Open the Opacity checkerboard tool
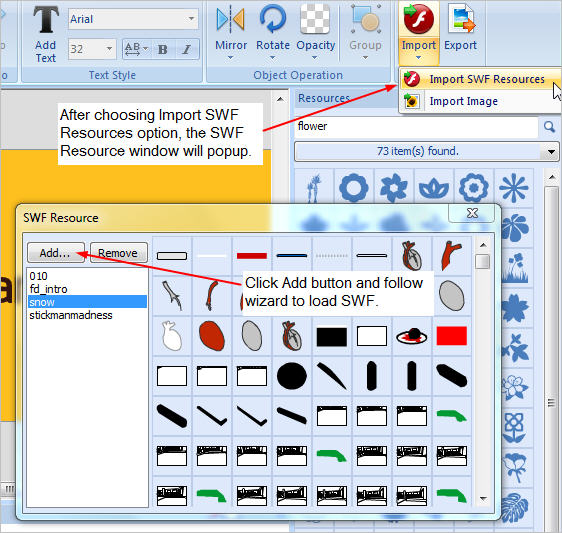The height and width of the screenshot is (533, 562). coord(315,19)
